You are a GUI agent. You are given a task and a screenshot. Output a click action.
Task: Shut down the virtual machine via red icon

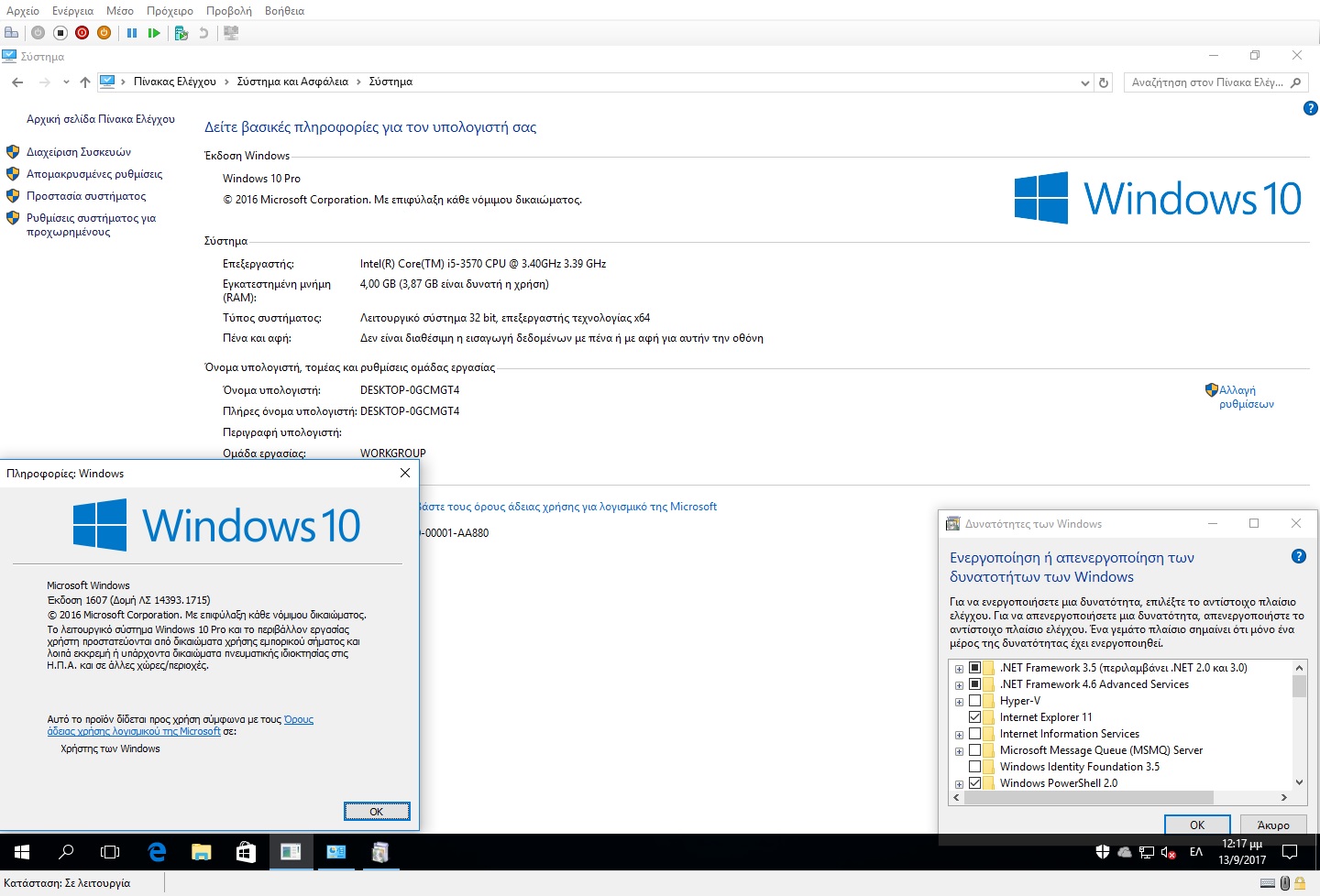(82, 33)
